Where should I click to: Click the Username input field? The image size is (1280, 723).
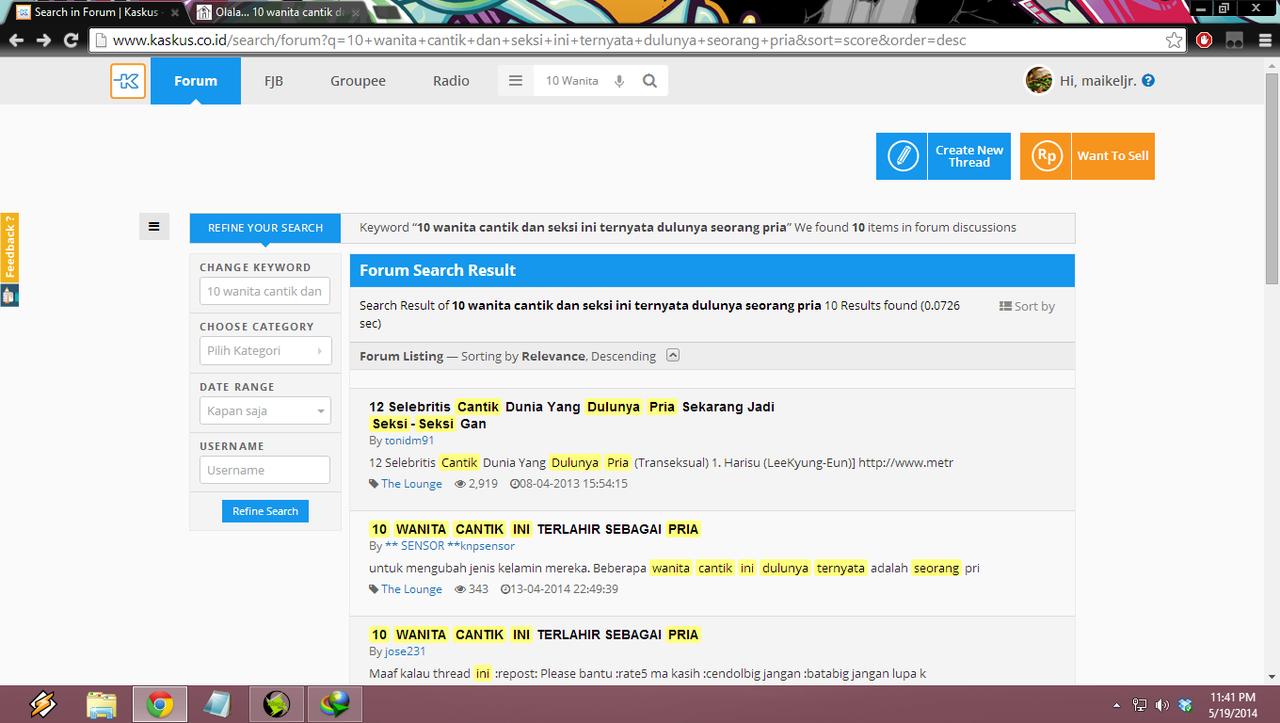coord(265,470)
